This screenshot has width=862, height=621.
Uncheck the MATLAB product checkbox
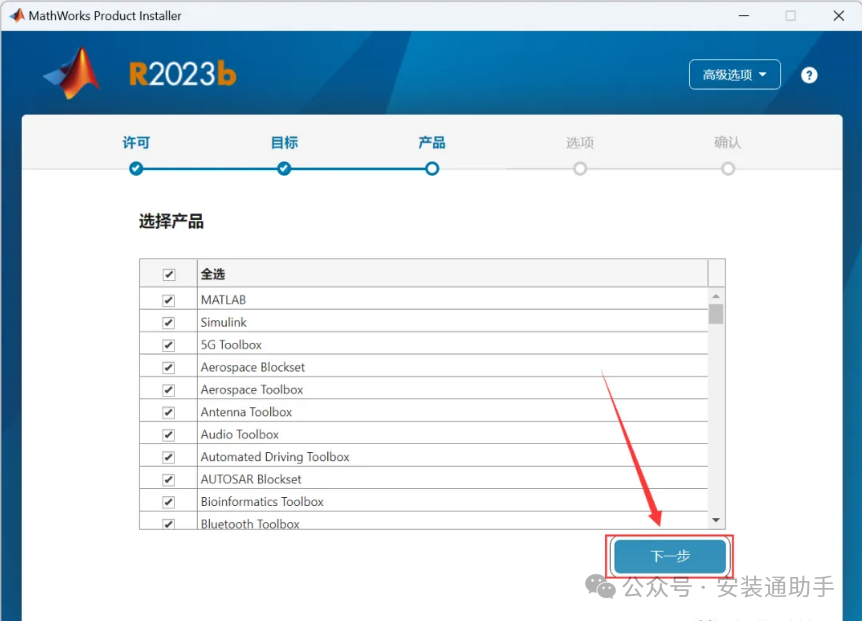[169, 300]
